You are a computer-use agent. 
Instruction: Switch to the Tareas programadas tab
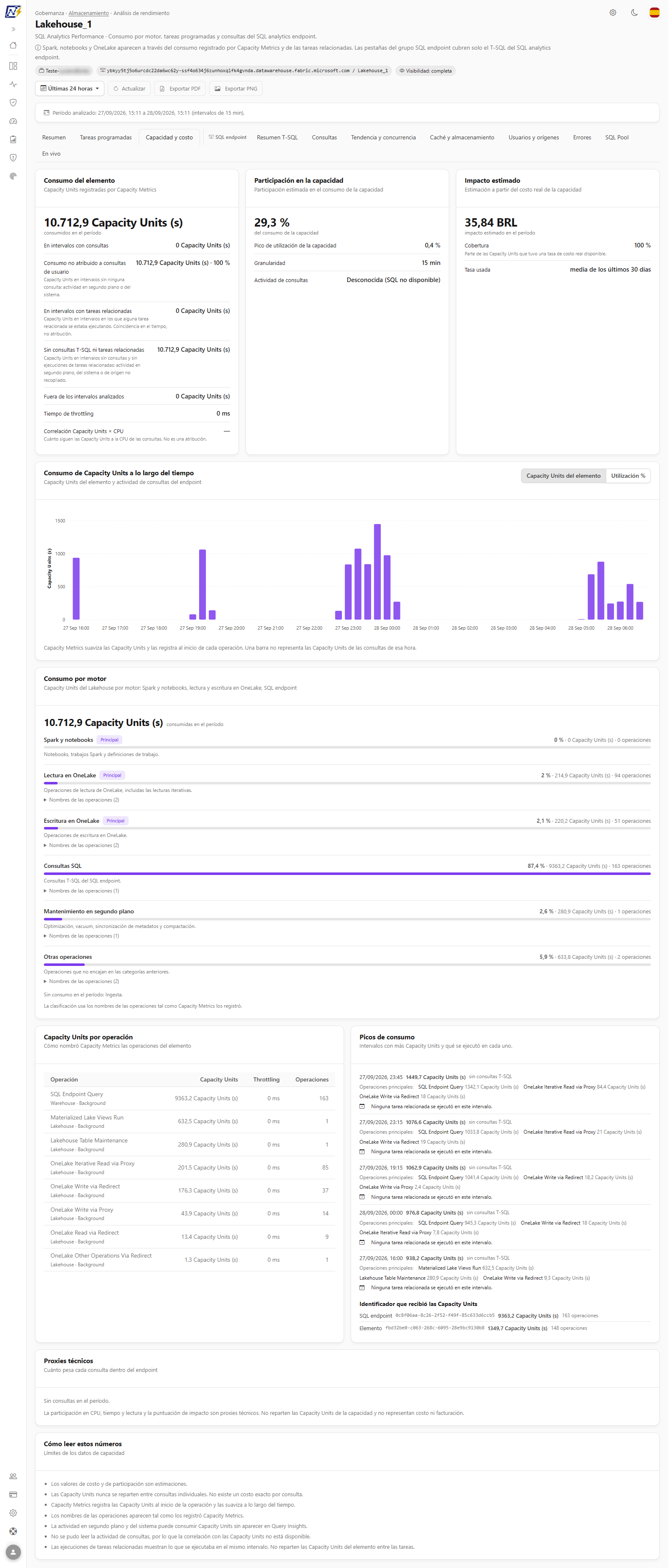[x=106, y=138]
